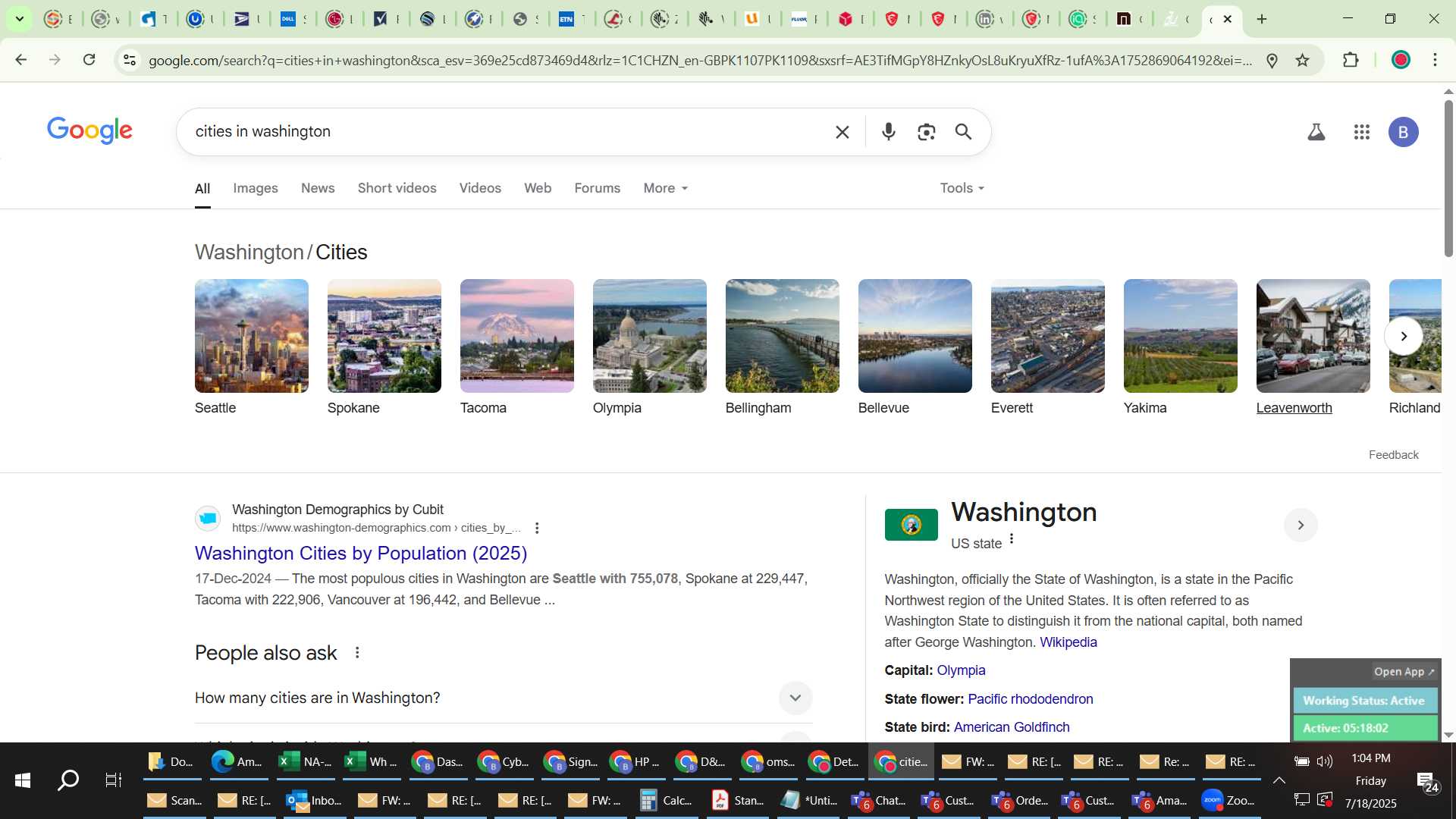Show hidden system tray icons
Image resolution: width=1456 pixels, height=819 pixels.
1279,780
